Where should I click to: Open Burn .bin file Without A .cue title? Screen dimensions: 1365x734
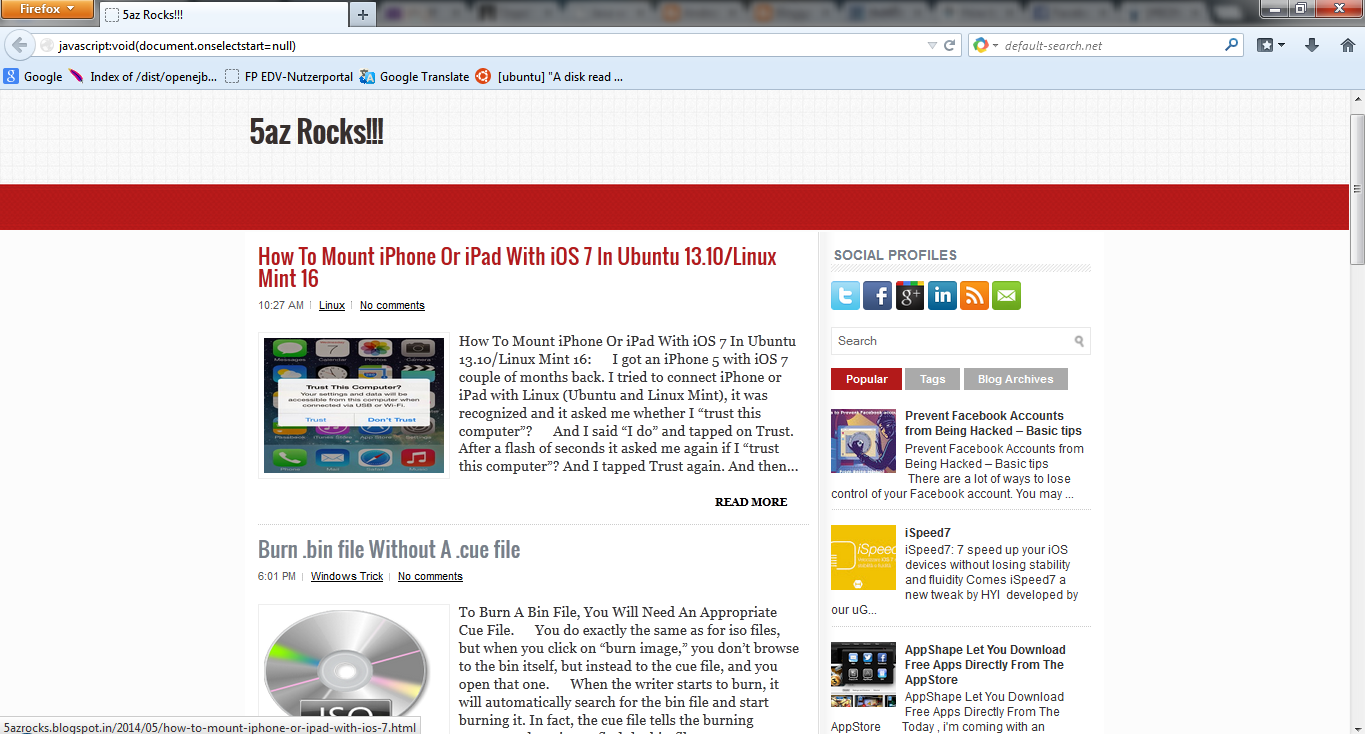(x=389, y=549)
